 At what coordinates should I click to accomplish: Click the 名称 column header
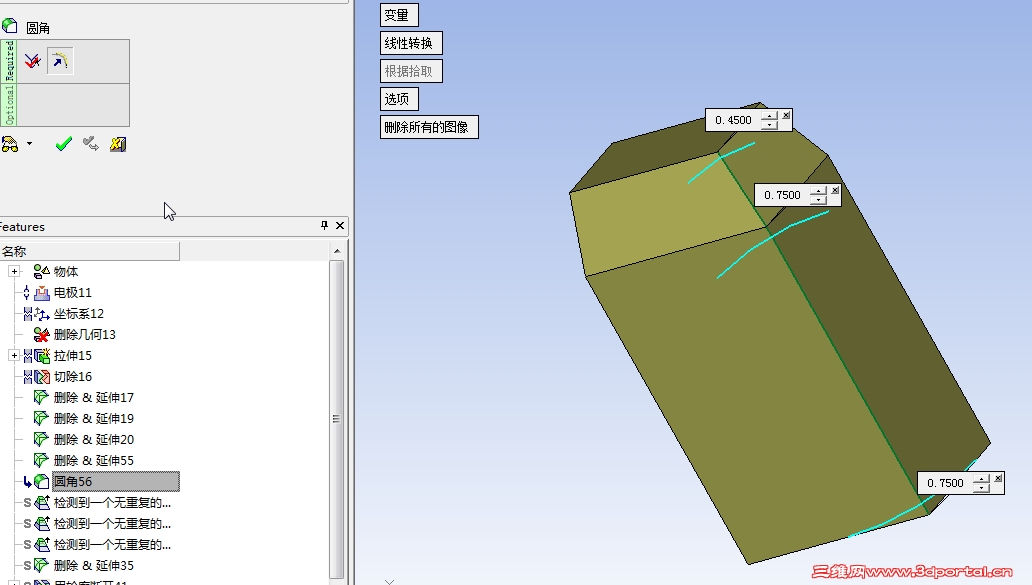coord(90,251)
